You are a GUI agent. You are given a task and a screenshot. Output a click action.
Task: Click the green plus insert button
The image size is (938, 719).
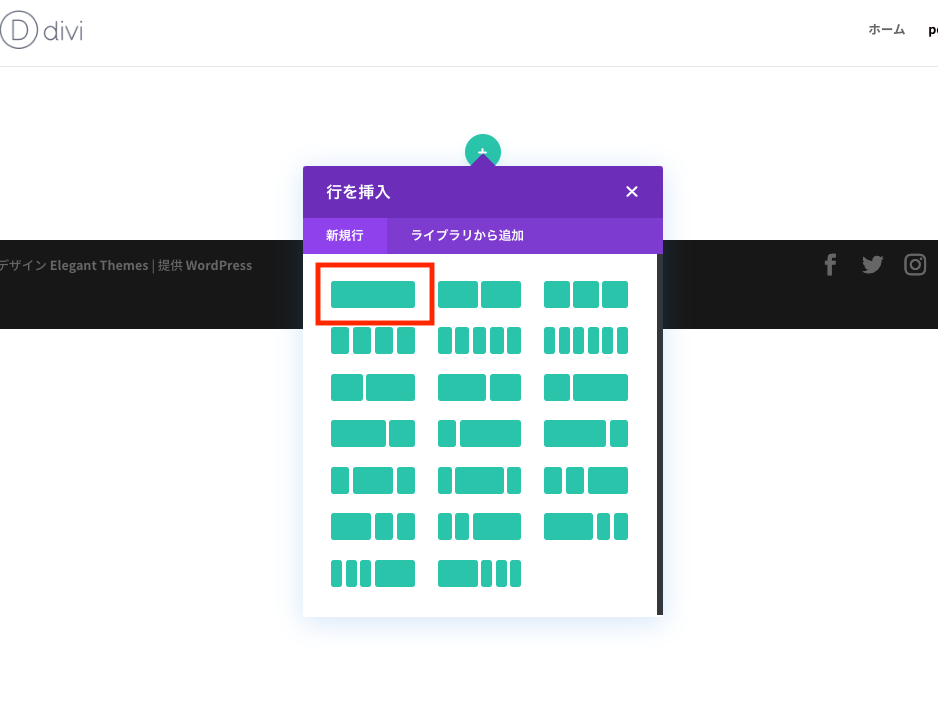click(x=483, y=150)
